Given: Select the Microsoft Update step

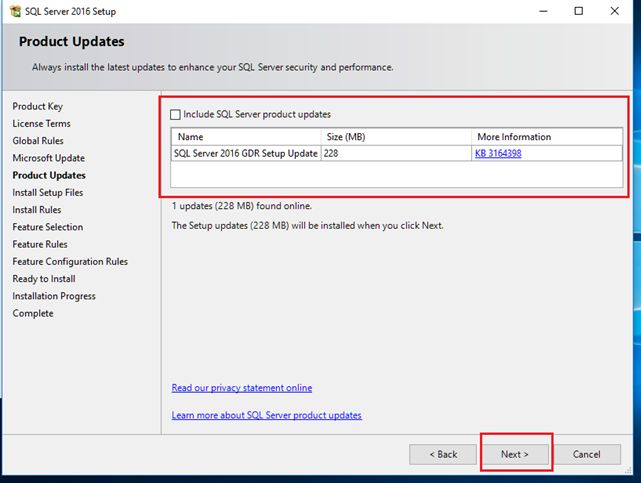Looking at the screenshot, I should pyautogui.click(x=48, y=158).
